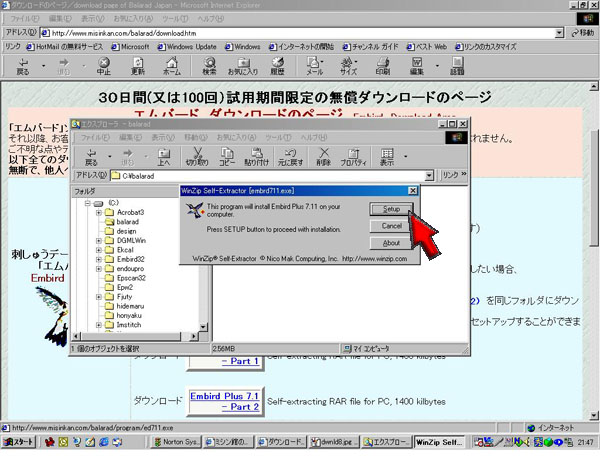Click the History icon in Internet Explorer toolbar
600x456 pixels.
point(277,66)
